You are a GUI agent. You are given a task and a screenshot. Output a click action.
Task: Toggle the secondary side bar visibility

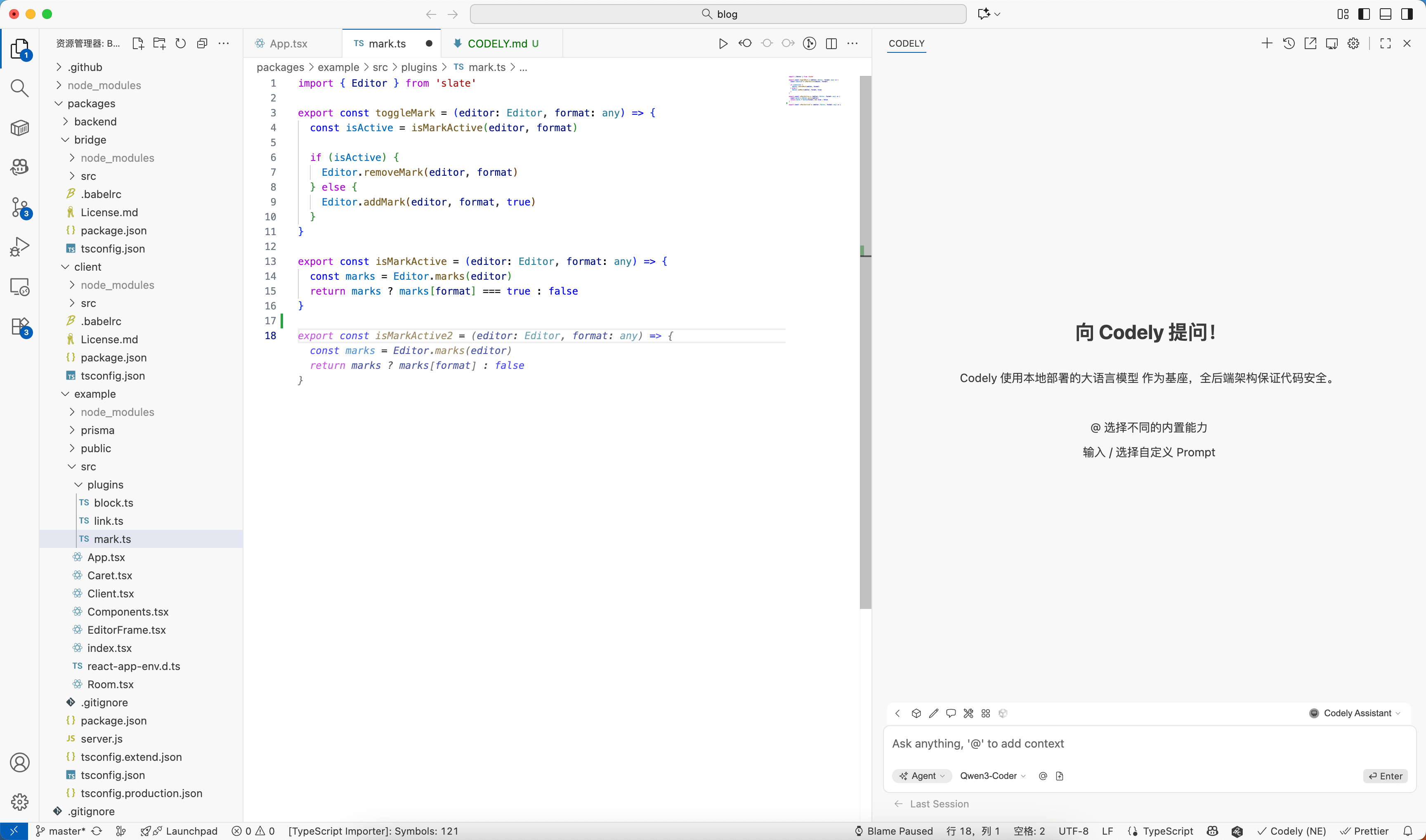(x=1407, y=14)
